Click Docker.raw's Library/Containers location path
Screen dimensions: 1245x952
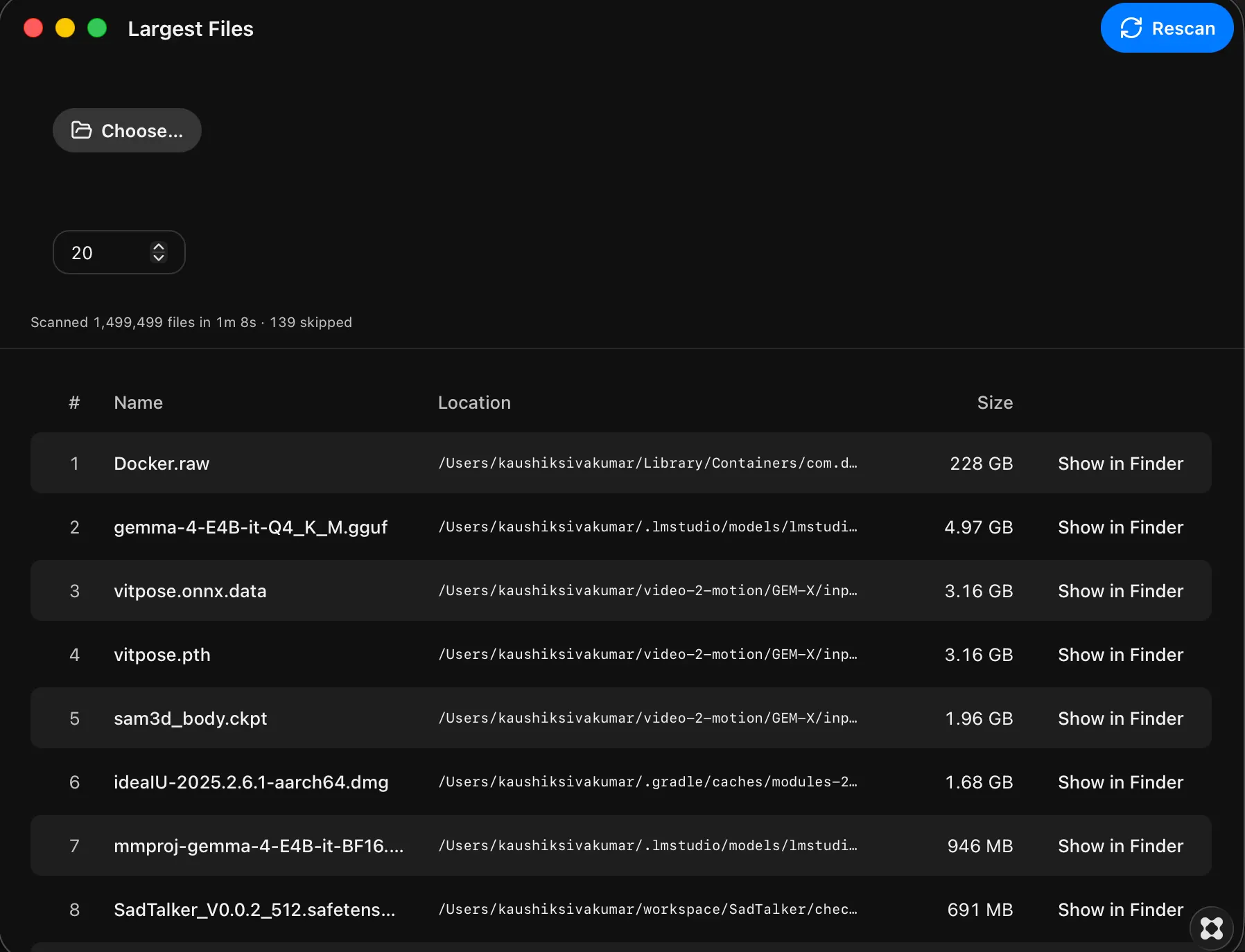click(x=647, y=464)
